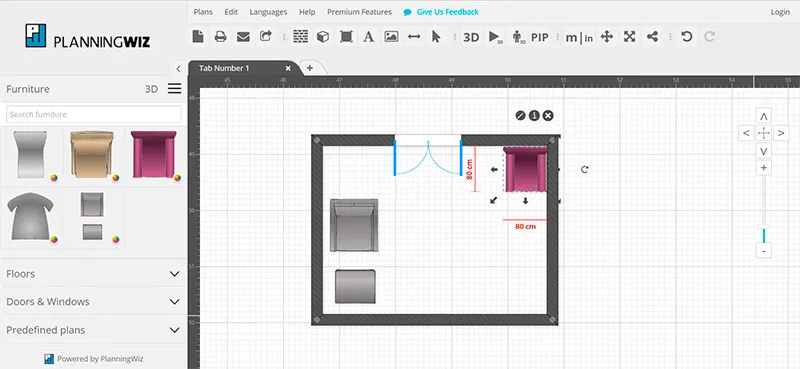The image size is (800, 369).
Task: Click the Login link
Action: pyautogui.click(x=780, y=12)
